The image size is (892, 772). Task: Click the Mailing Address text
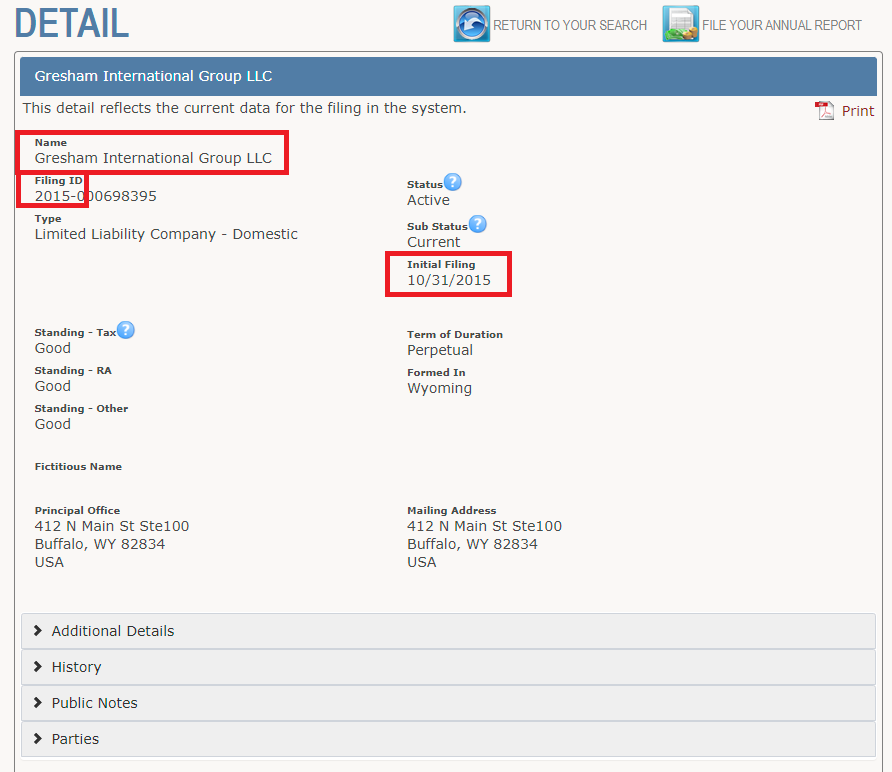484,544
